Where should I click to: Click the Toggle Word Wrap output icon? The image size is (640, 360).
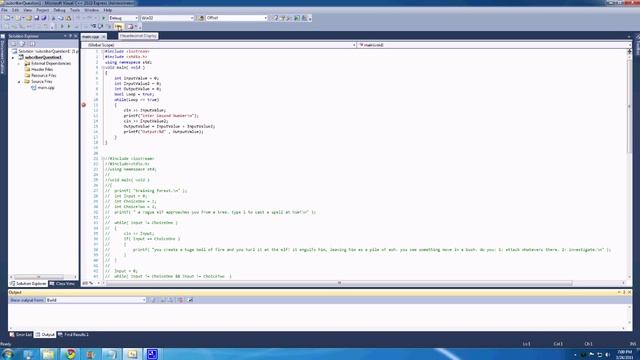tap(190, 300)
